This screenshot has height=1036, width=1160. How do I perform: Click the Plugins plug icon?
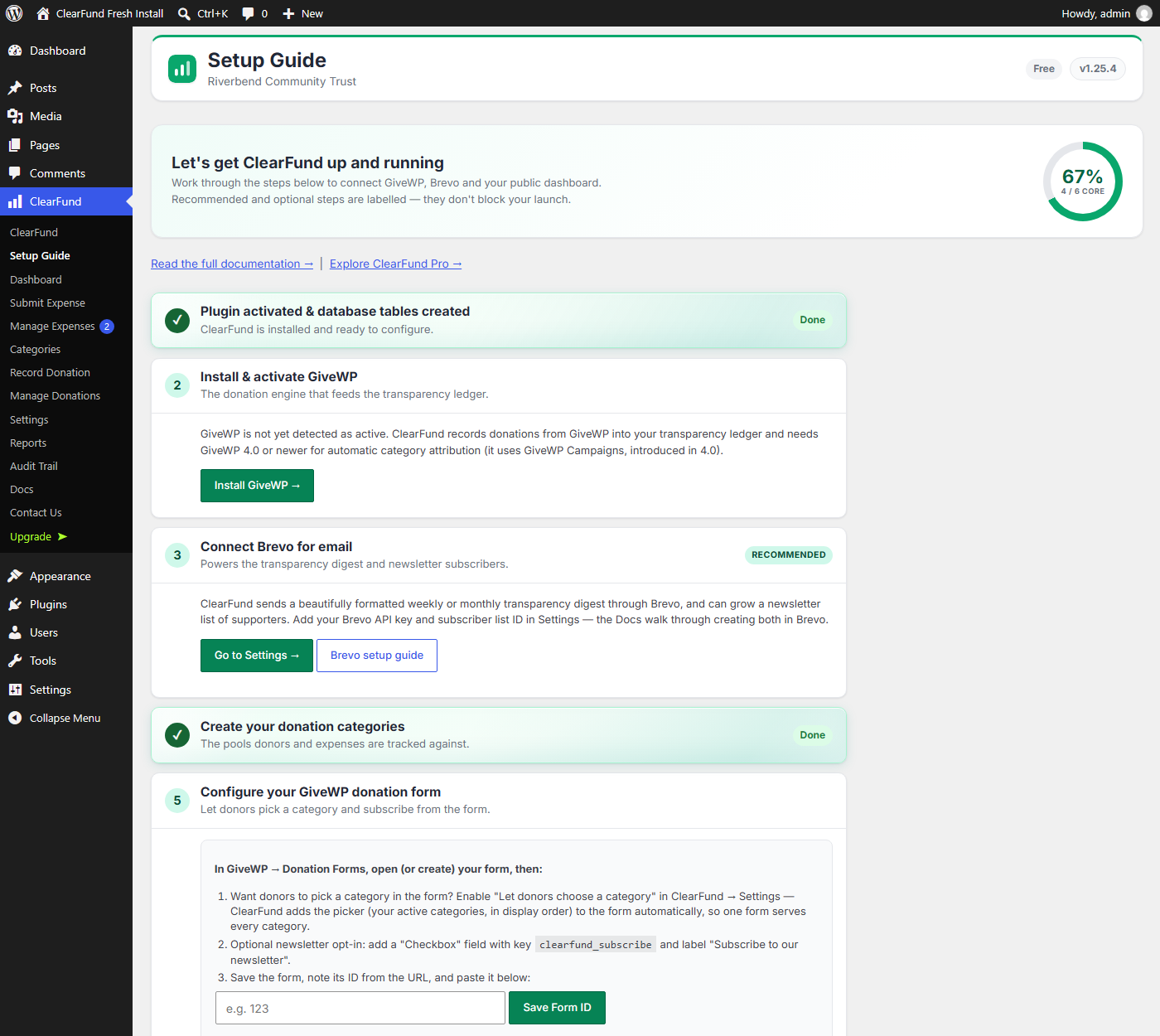15,604
